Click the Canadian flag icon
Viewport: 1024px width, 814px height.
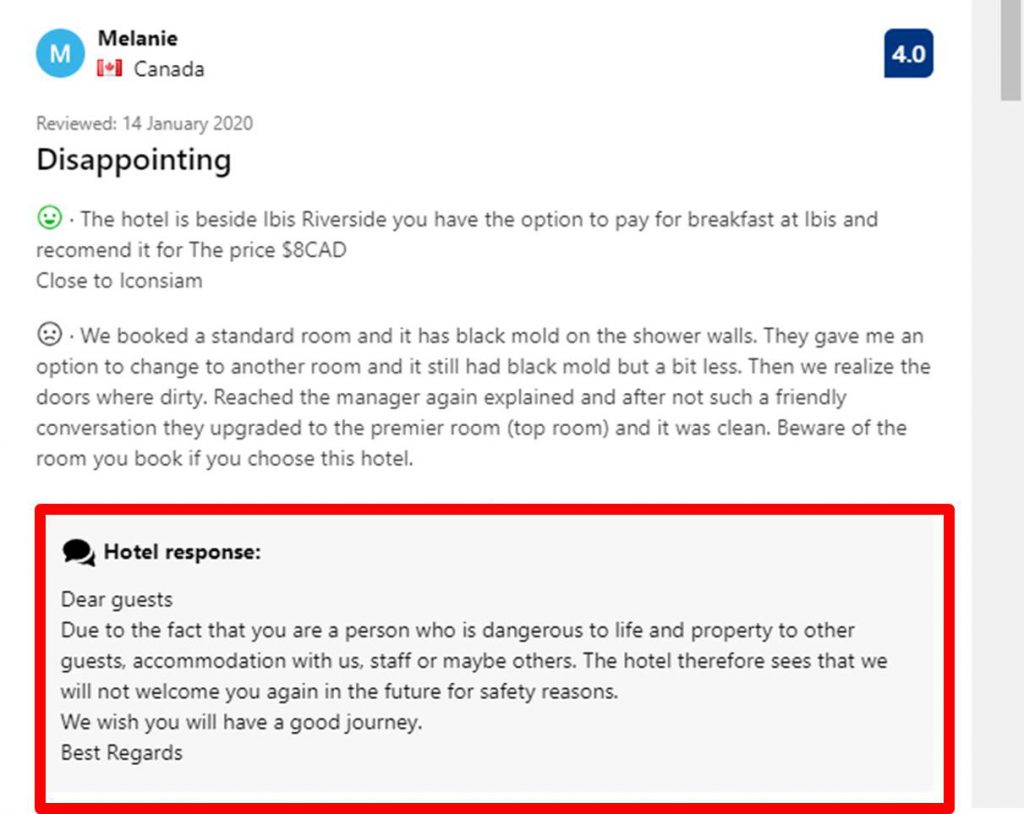click(110, 68)
